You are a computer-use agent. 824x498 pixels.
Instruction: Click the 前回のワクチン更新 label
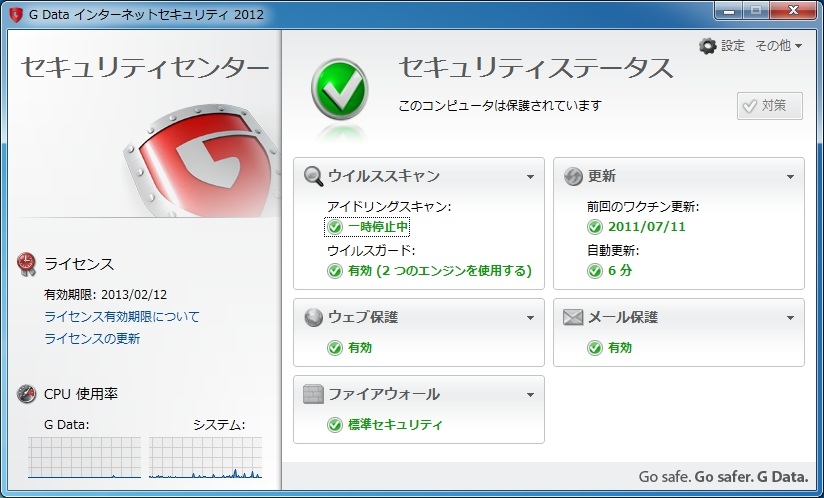(643, 206)
